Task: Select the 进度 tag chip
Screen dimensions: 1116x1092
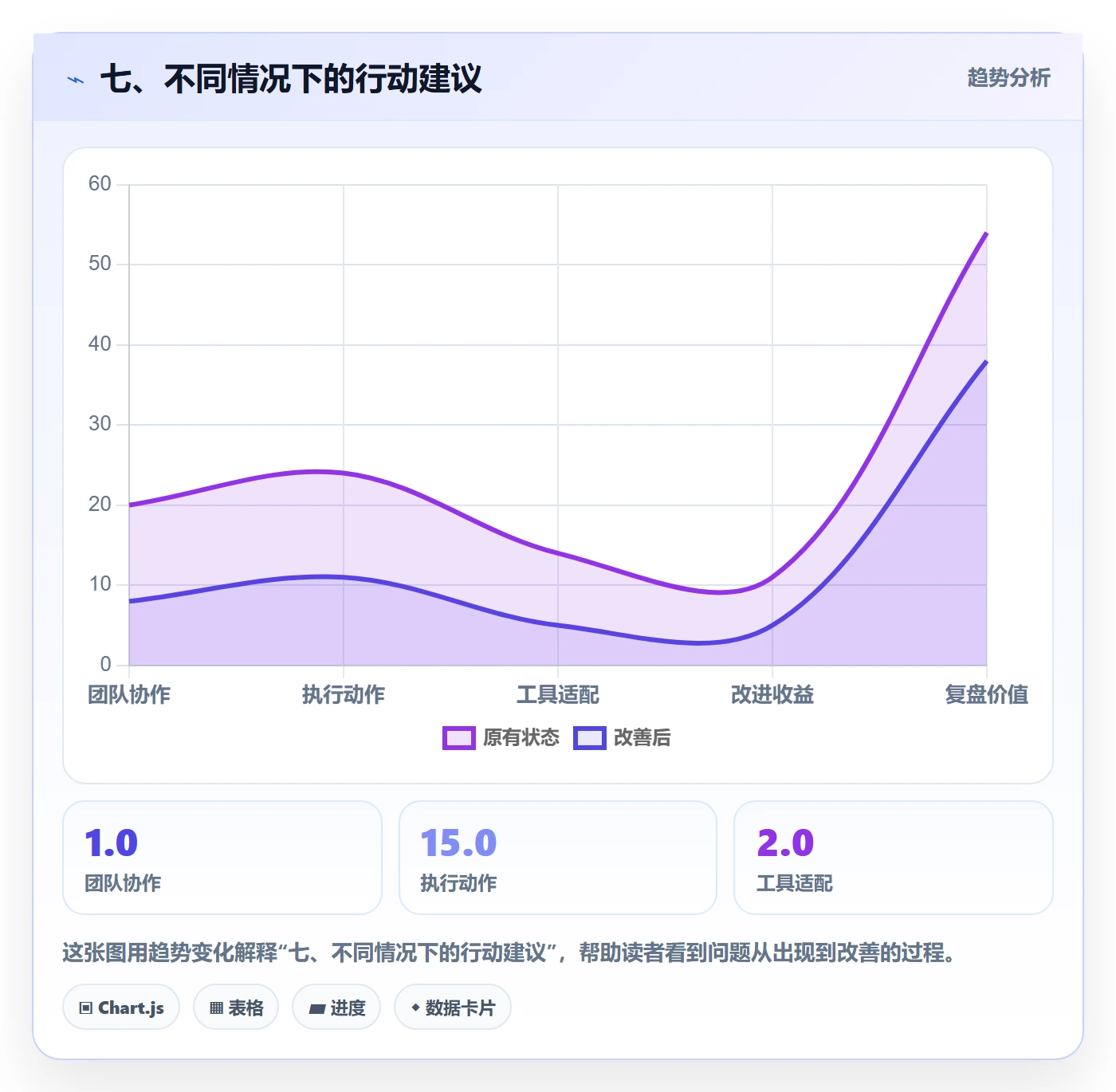Action: click(x=336, y=1008)
